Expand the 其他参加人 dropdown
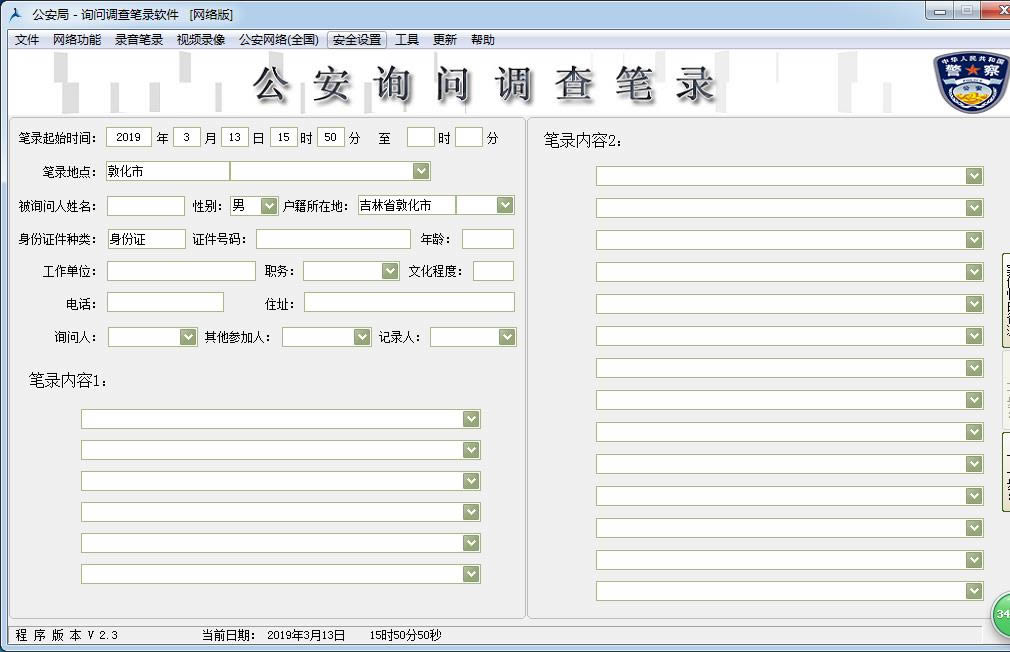 click(x=362, y=337)
